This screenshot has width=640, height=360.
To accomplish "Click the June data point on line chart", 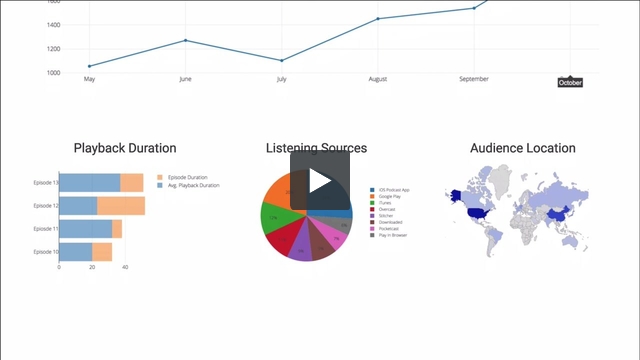I will coord(186,40).
